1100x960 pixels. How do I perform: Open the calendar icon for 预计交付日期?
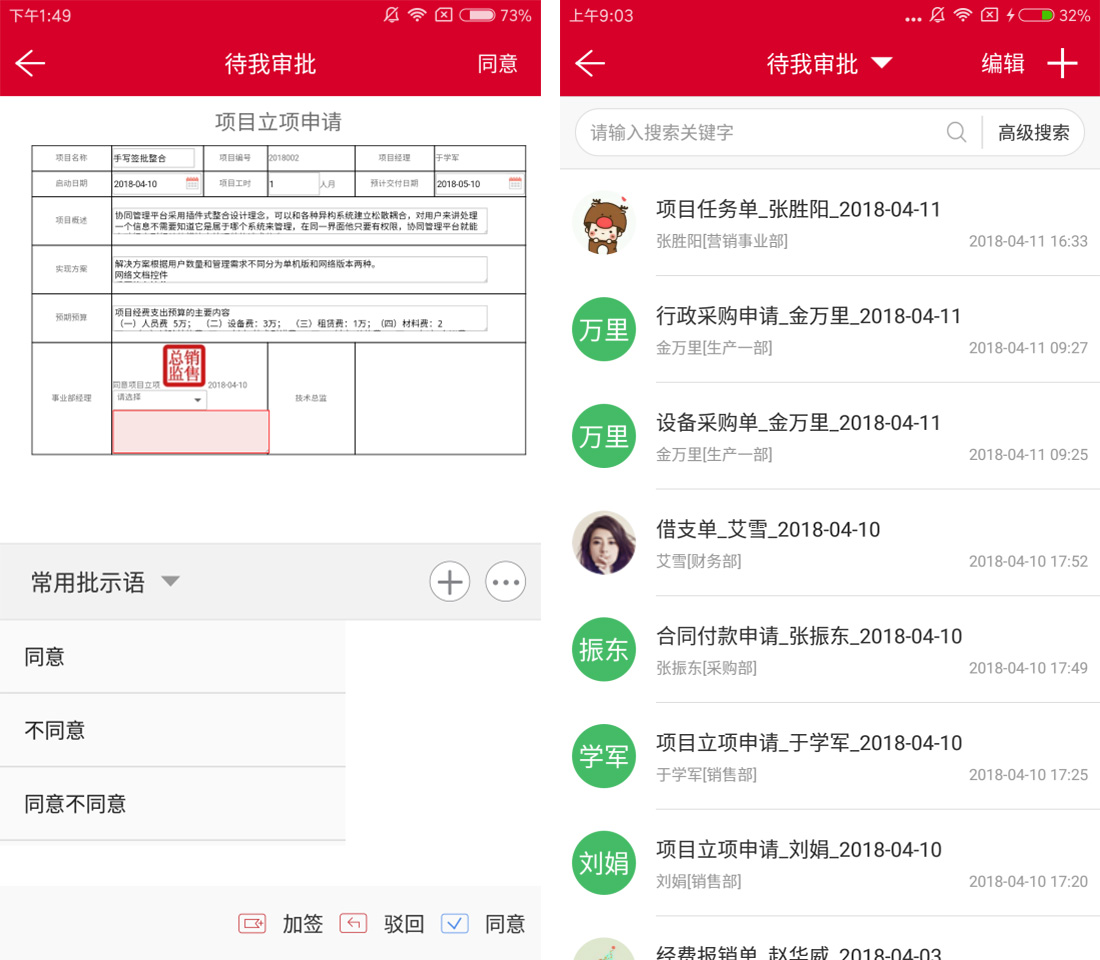[515, 184]
